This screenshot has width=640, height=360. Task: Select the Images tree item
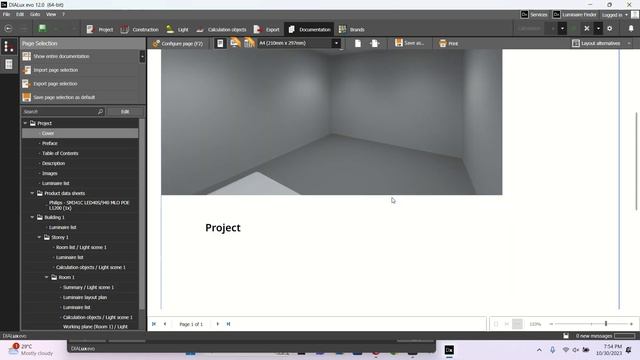click(50, 173)
